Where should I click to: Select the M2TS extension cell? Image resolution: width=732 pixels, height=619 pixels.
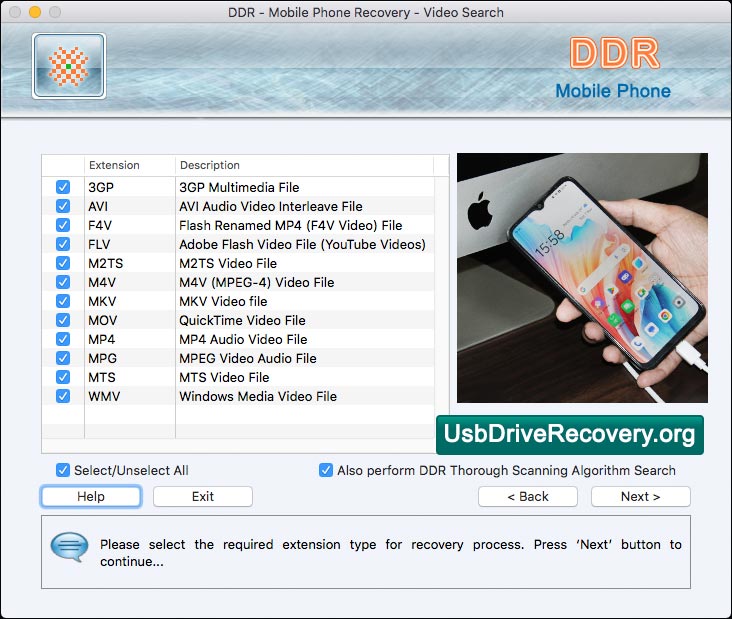pyautogui.click(x=130, y=263)
